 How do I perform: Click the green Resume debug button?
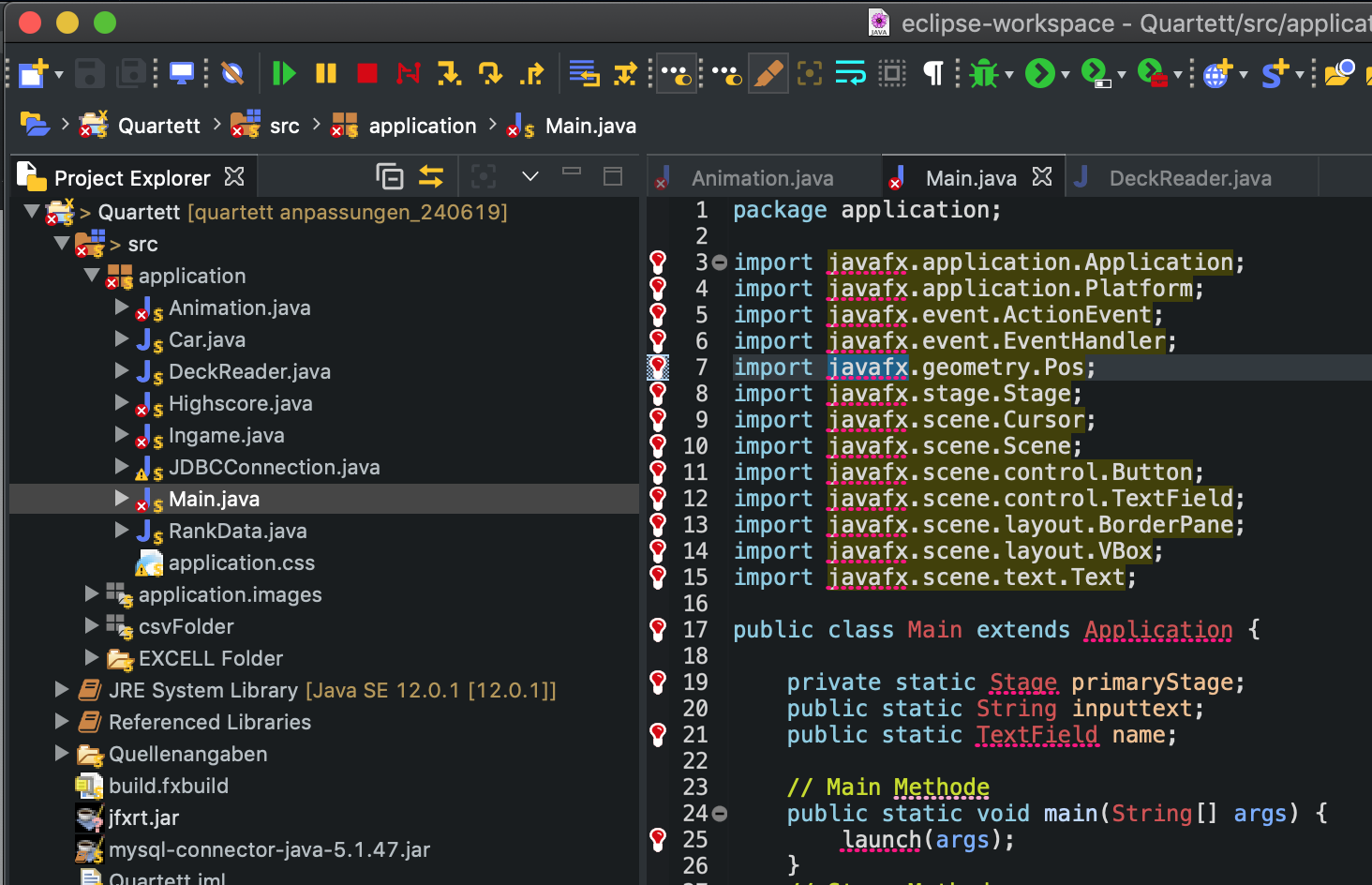pos(283,73)
